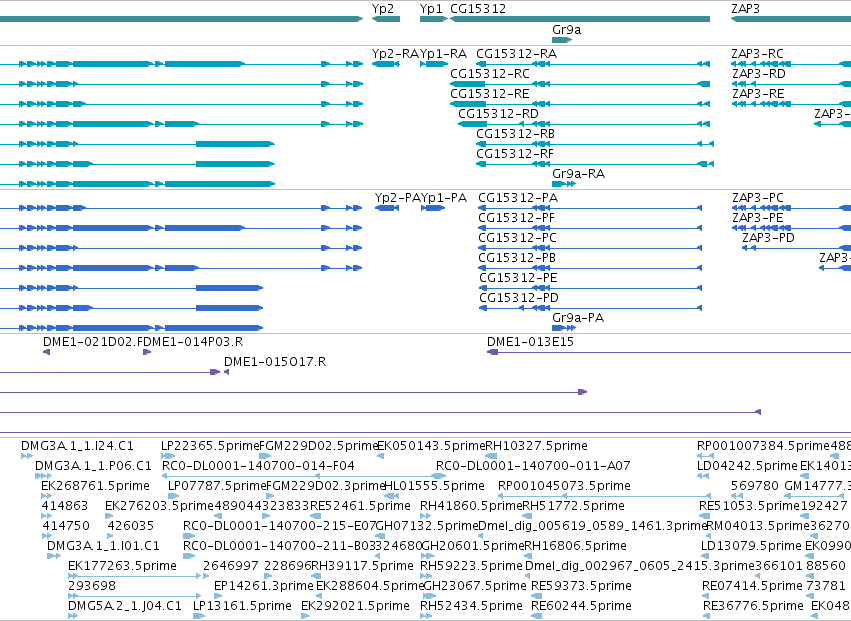Click the CG15312-PB protein label
This screenshot has width=851, height=621.
tap(517, 258)
